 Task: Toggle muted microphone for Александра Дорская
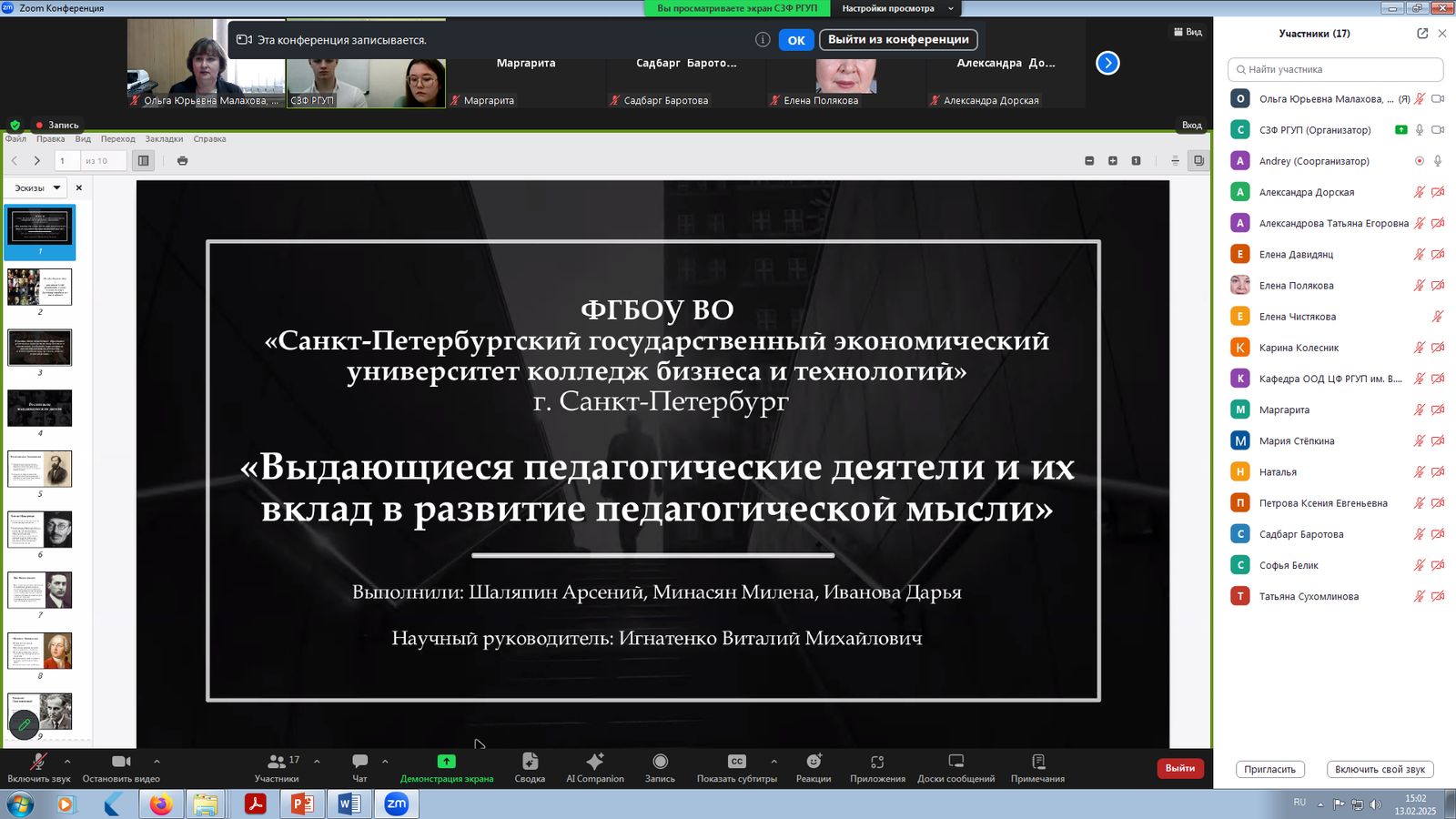[1419, 192]
